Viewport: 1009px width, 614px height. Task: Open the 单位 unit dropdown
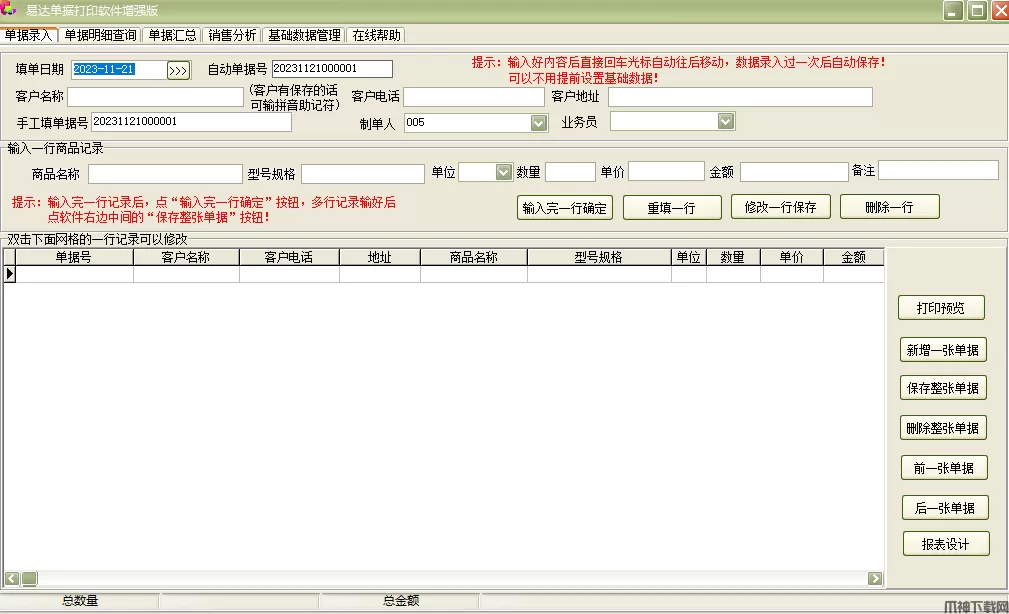click(504, 172)
